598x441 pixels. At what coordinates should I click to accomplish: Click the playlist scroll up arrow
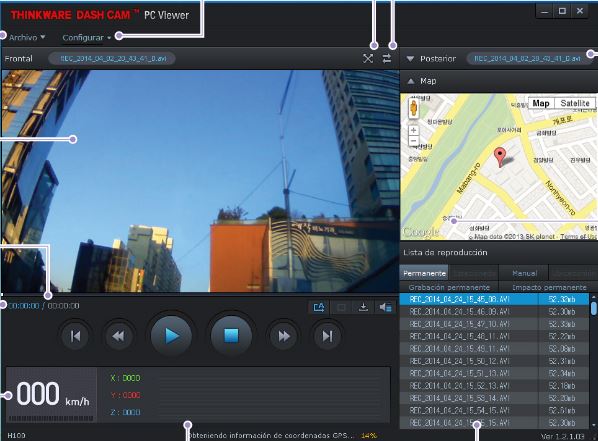593,296
